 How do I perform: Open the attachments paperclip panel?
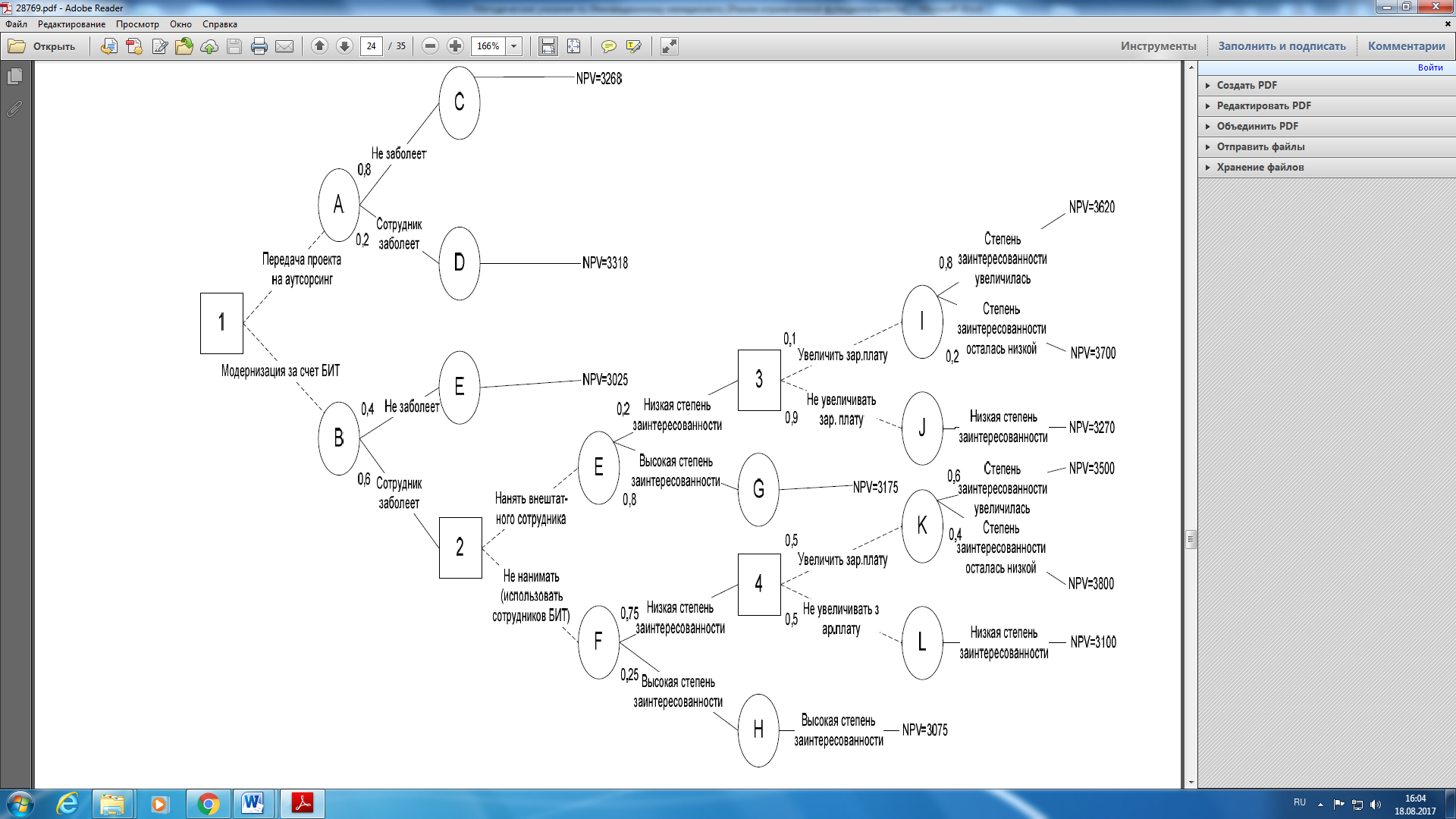[x=14, y=109]
